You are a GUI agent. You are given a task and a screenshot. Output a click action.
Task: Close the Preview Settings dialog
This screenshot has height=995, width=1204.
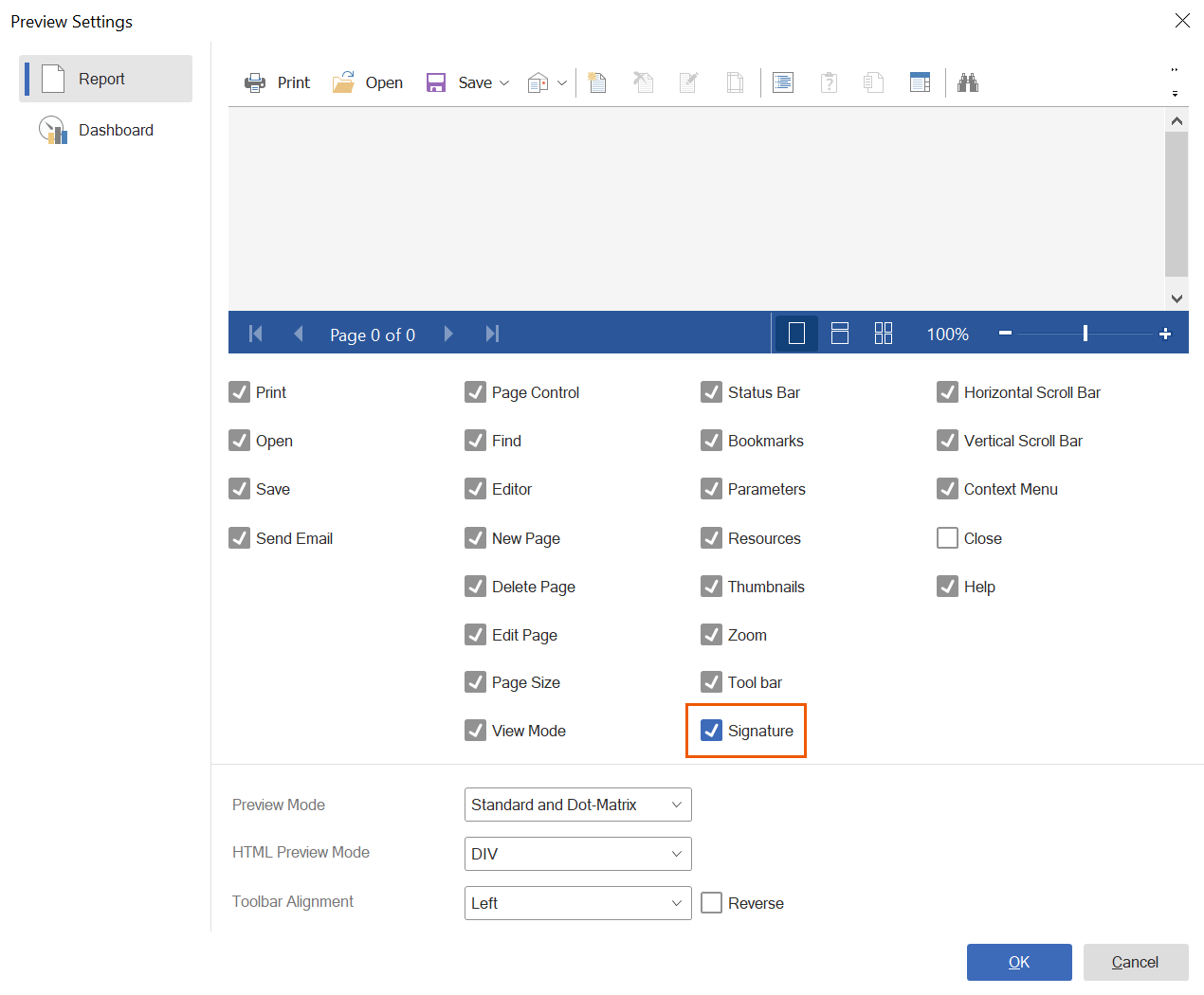pos(1182,21)
